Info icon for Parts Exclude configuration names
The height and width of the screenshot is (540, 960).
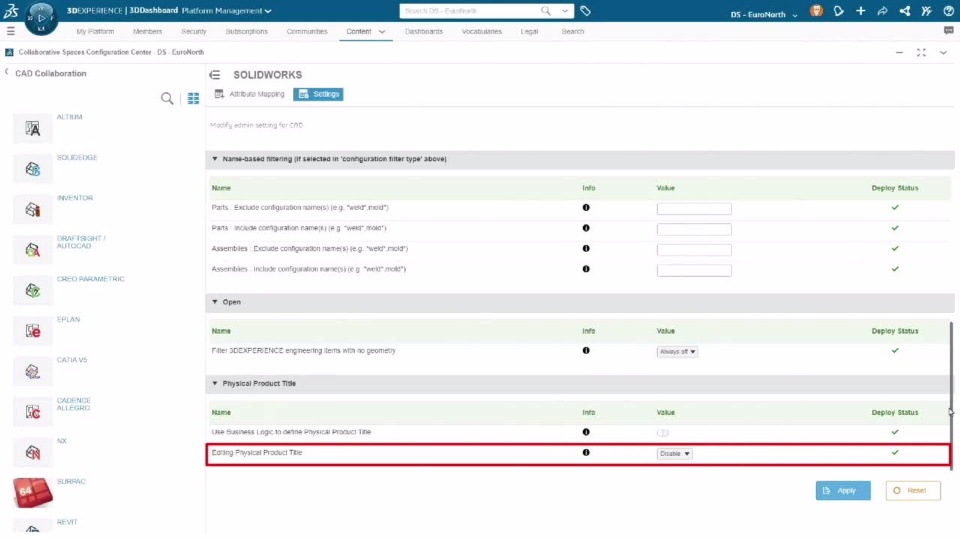(x=586, y=208)
